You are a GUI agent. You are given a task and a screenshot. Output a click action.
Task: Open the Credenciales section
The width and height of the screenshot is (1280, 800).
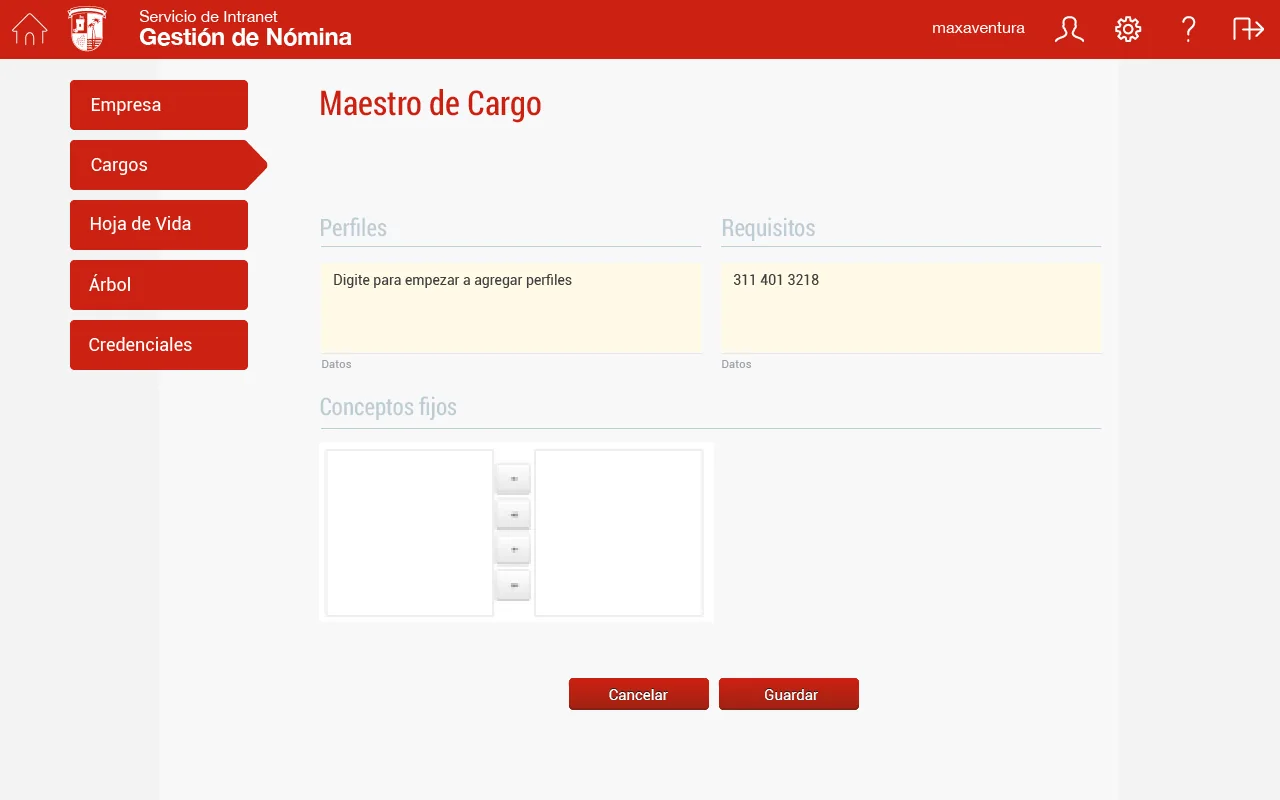click(159, 345)
